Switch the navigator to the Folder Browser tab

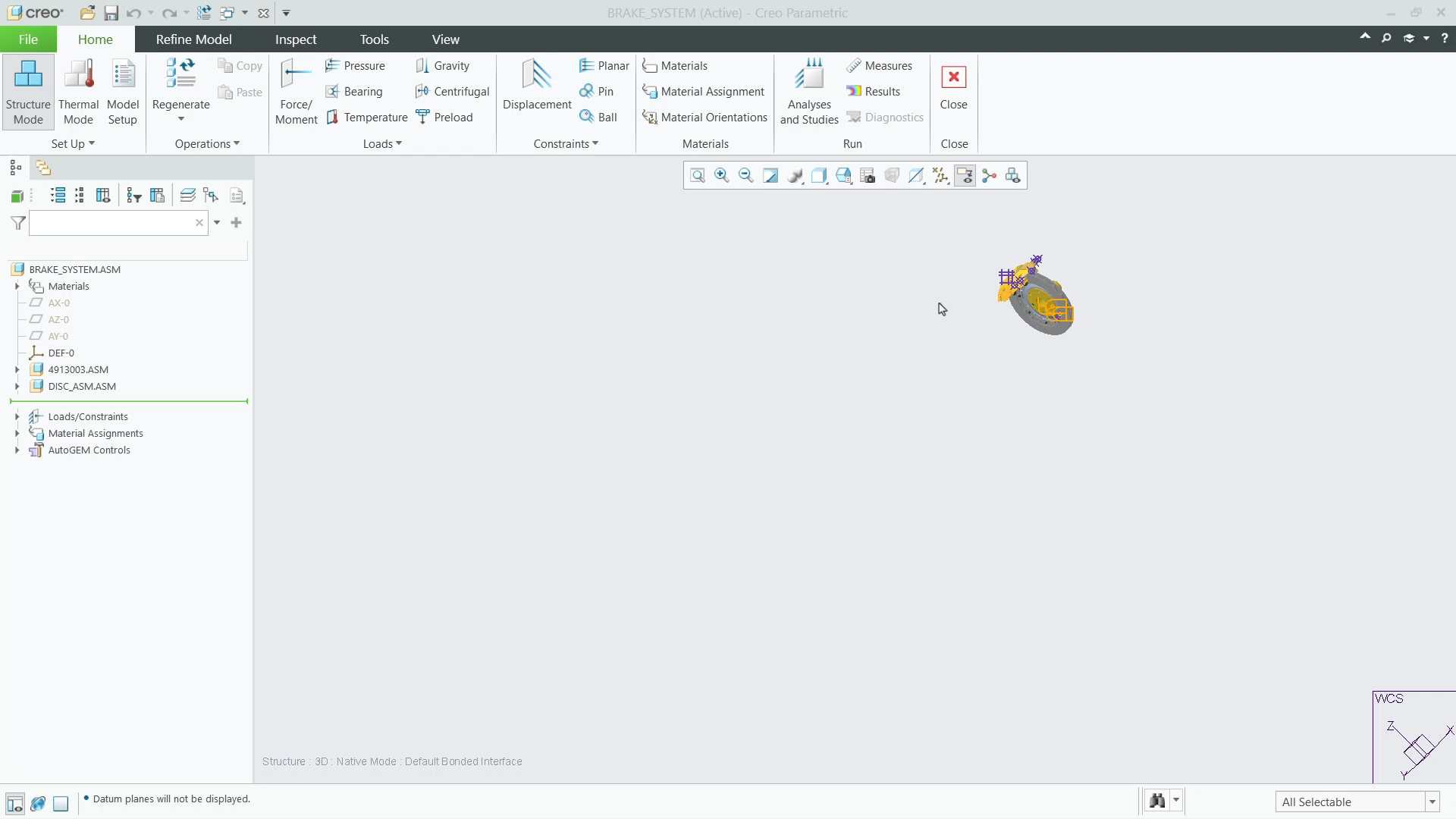(x=43, y=168)
